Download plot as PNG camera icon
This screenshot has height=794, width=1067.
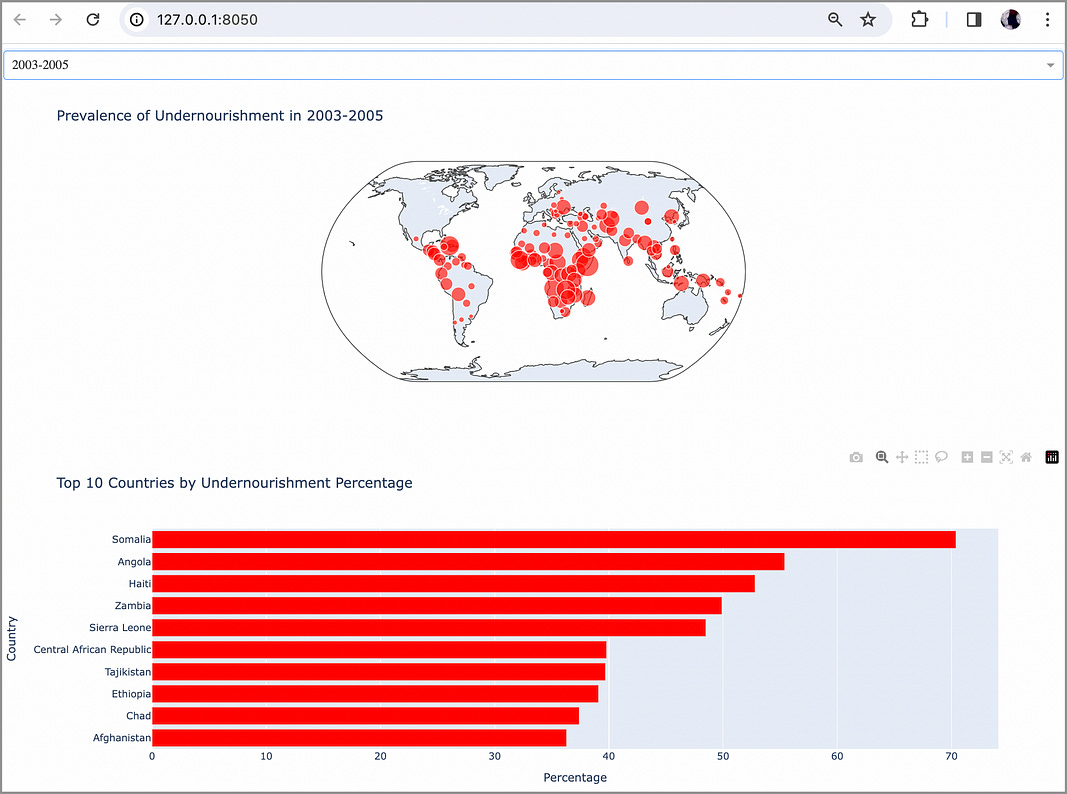(x=856, y=457)
